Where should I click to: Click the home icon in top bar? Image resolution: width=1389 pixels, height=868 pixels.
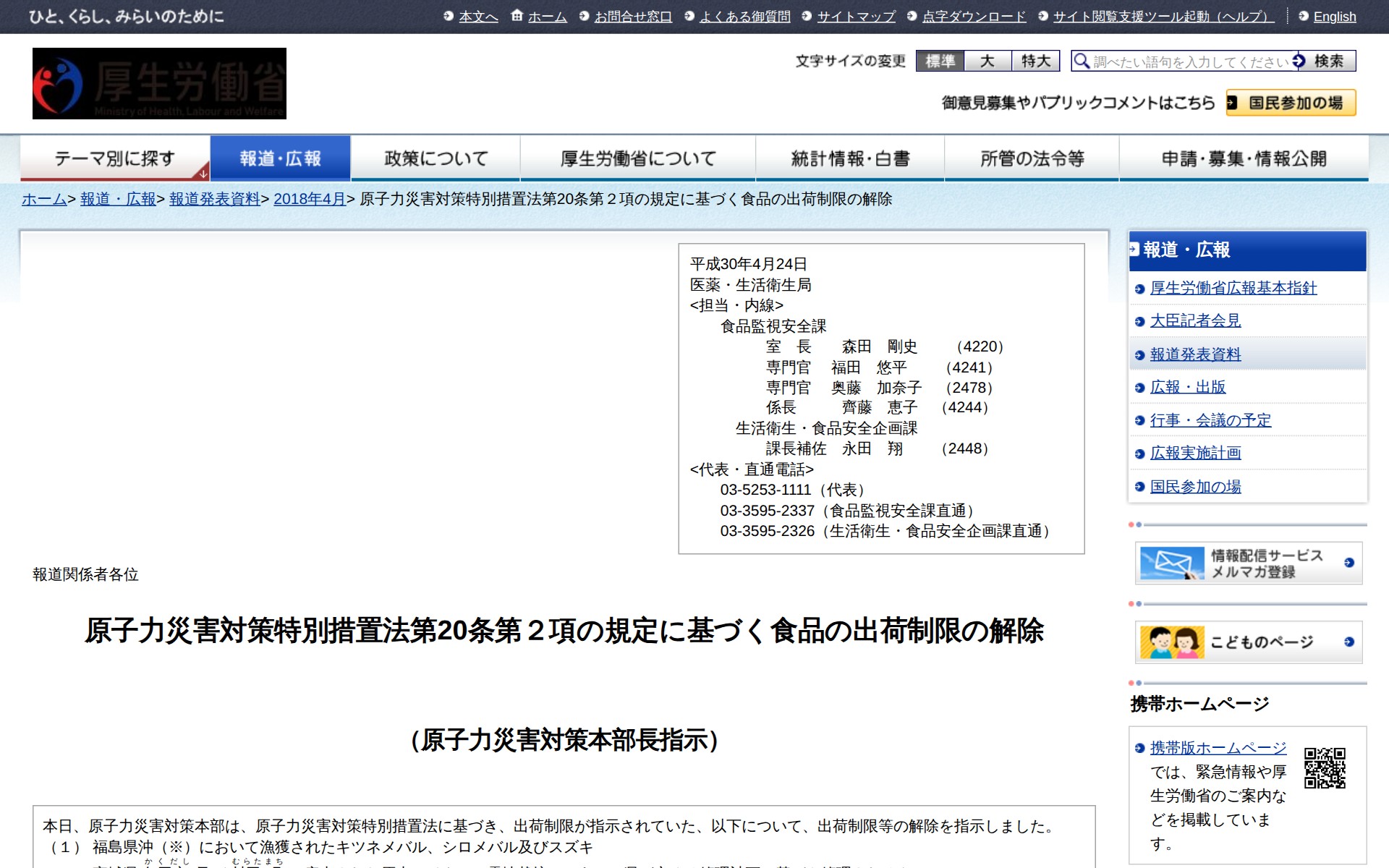pyautogui.click(x=517, y=15)
